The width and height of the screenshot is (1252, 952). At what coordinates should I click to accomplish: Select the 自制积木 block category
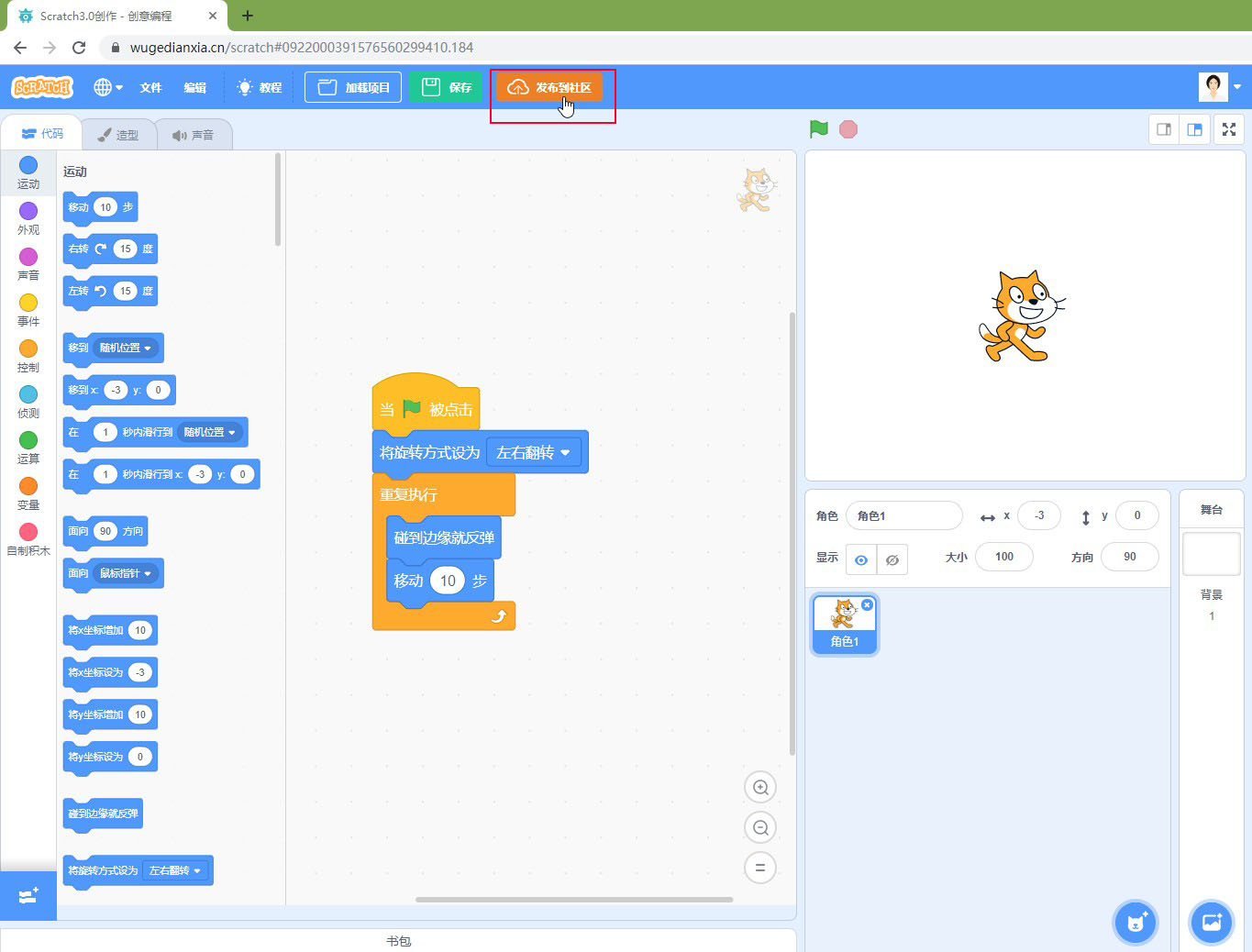pyautogui.click(x=28, y=539)
